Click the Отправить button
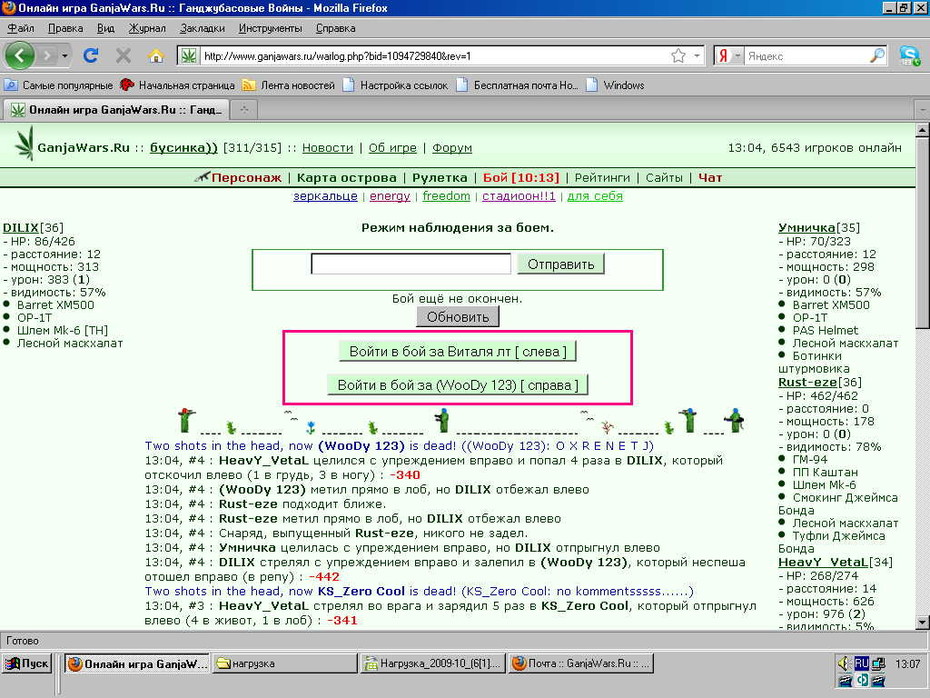The height and width of the screenshot is (698, 930). [x=560, y=264]
